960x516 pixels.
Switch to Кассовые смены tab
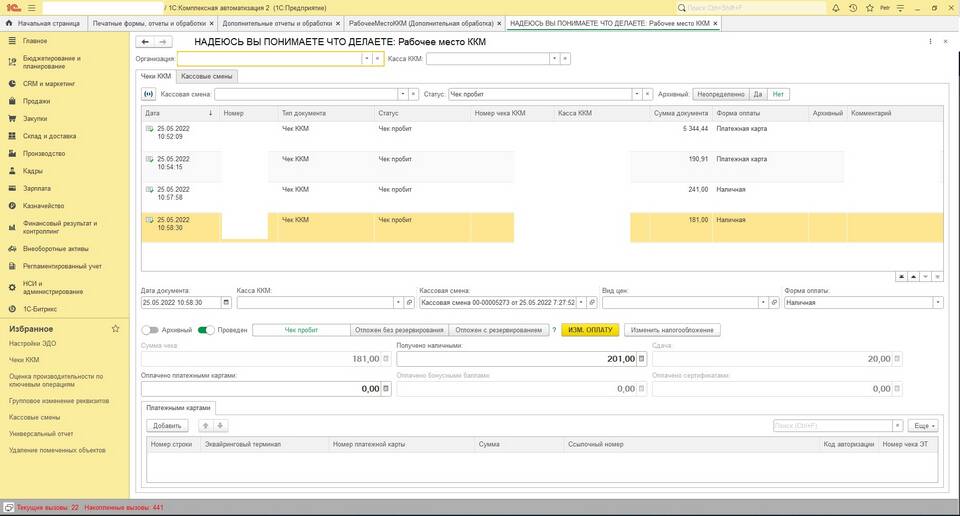(x=206, y=77)
